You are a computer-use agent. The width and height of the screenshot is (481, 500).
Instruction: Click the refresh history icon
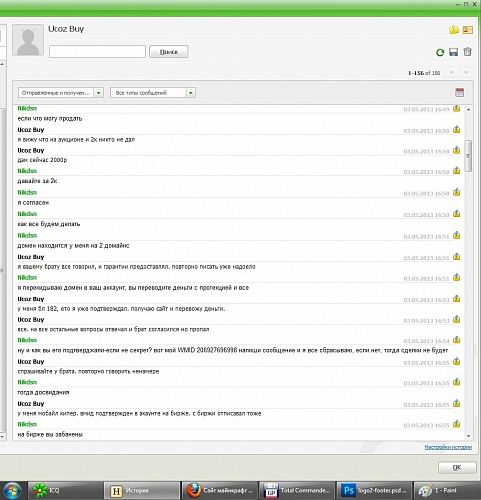440,52
